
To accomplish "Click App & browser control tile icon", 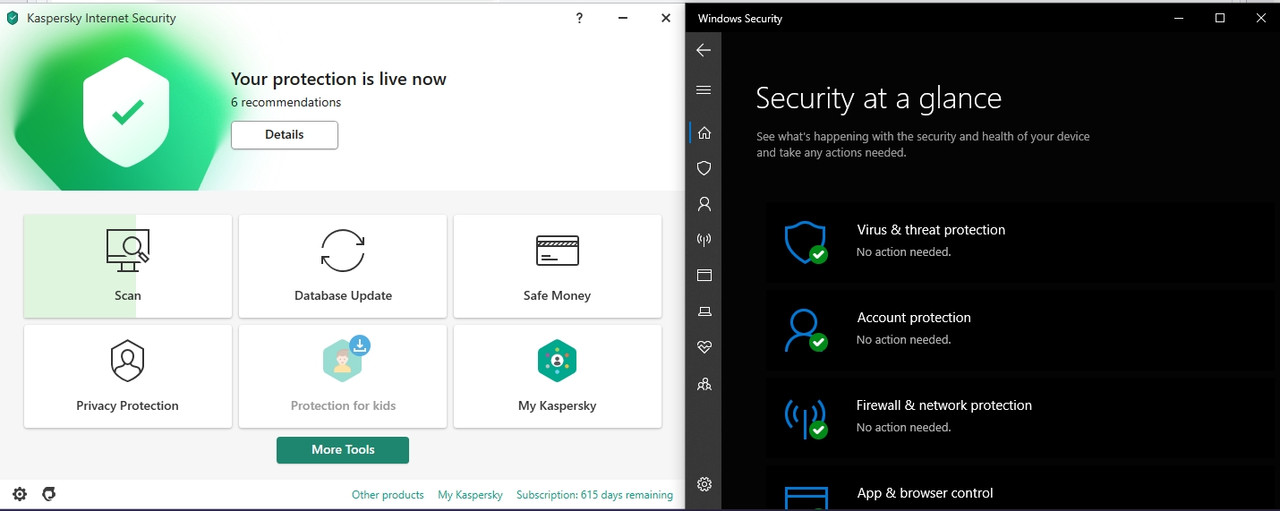I will (806, 498).
